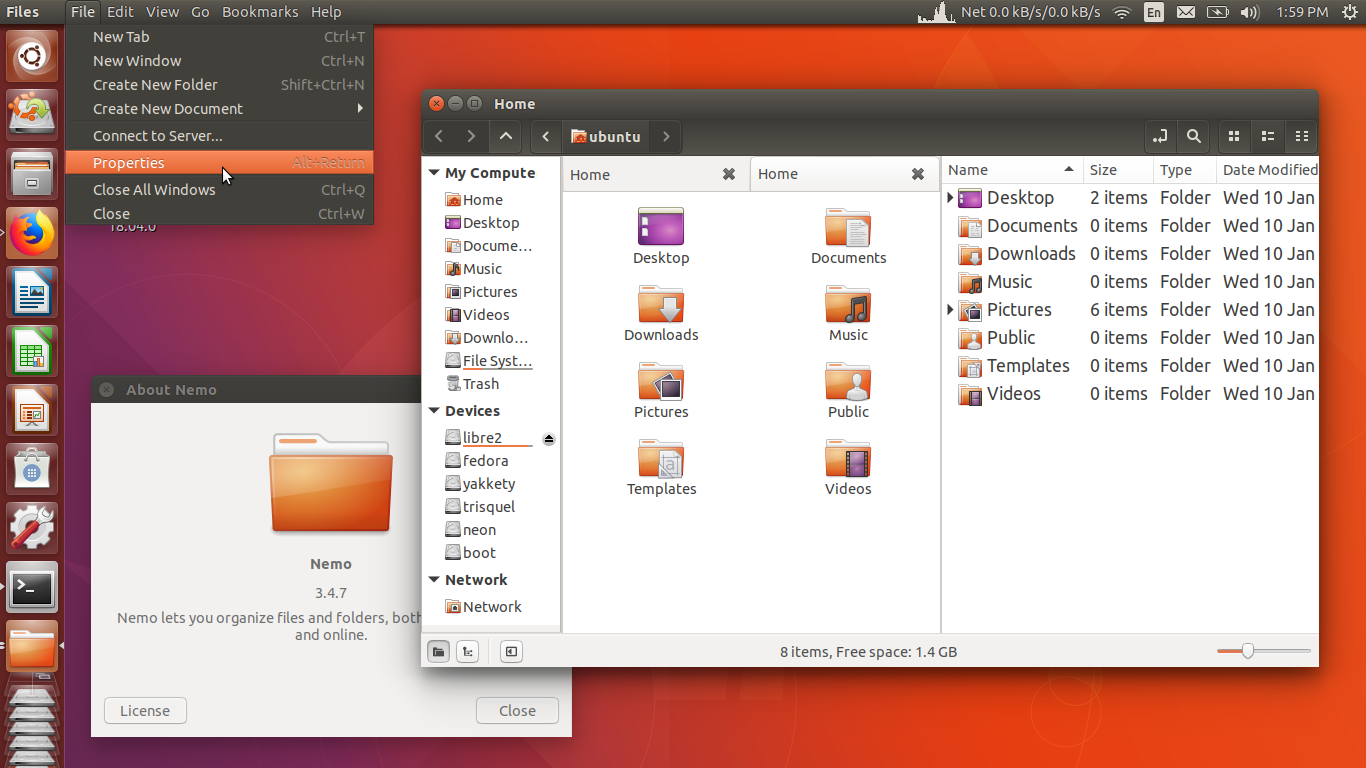Expand the Desktop row in list view
1366x768 pixels.
click(x=950, y=198)
